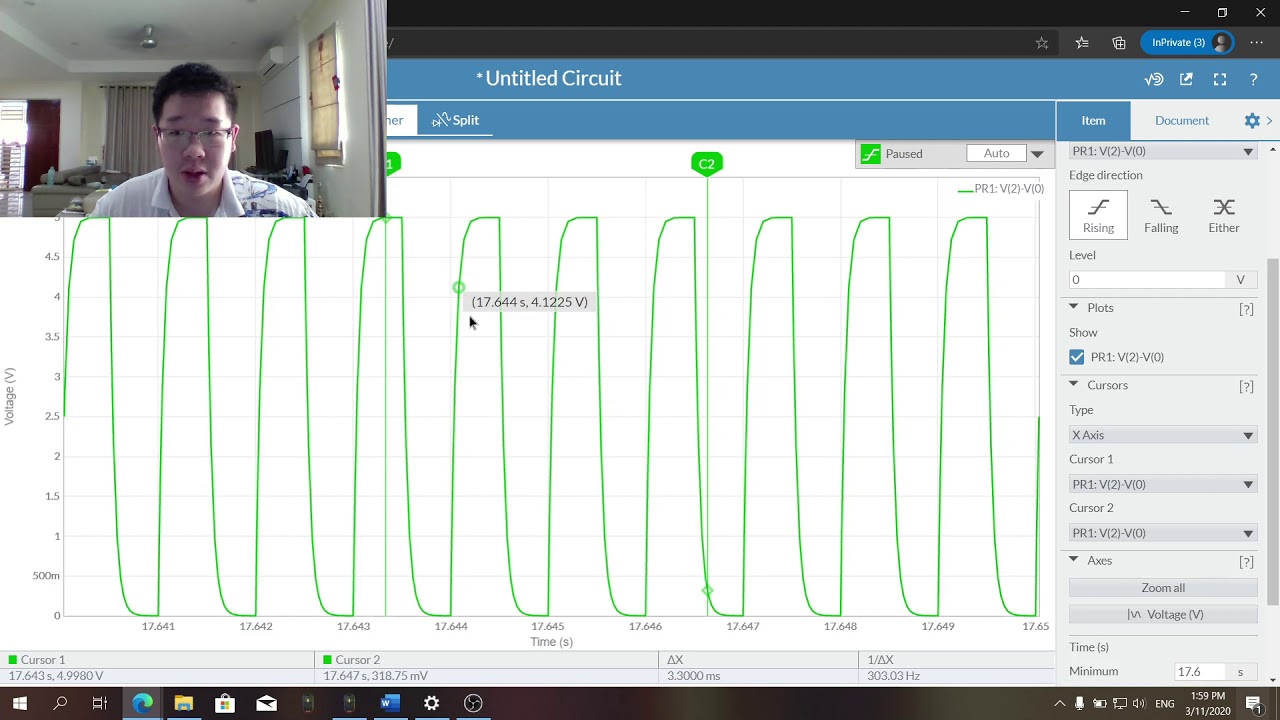Open the cursor Type X Axis dropdown
1280x720 pixels.
pyautogui.click(x=1163, y=435)
